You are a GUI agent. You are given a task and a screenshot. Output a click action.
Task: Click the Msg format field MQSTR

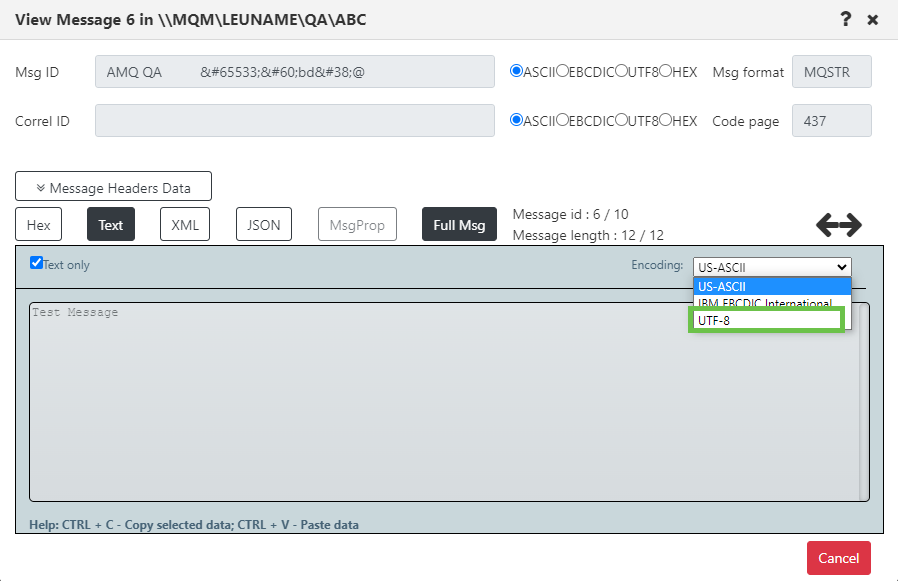click(832, 72)
